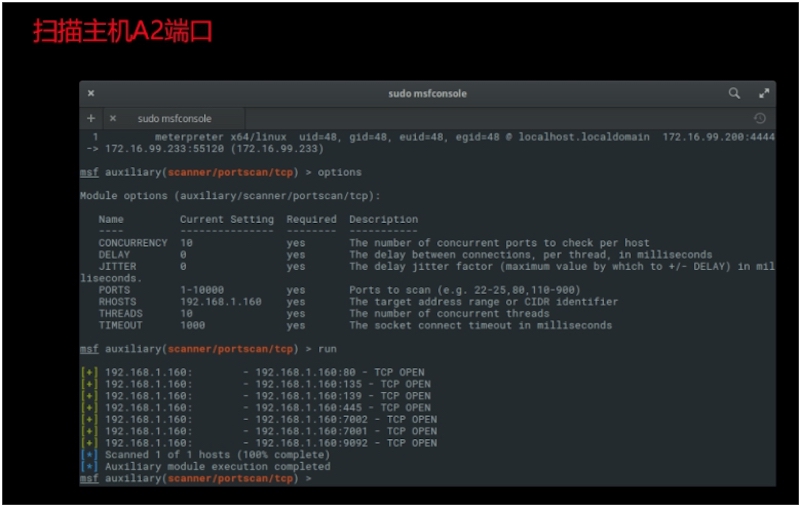This screenshot has height=506, width=800.
Task: Click the maximize window arrows icon
Action: click(764, 93)
